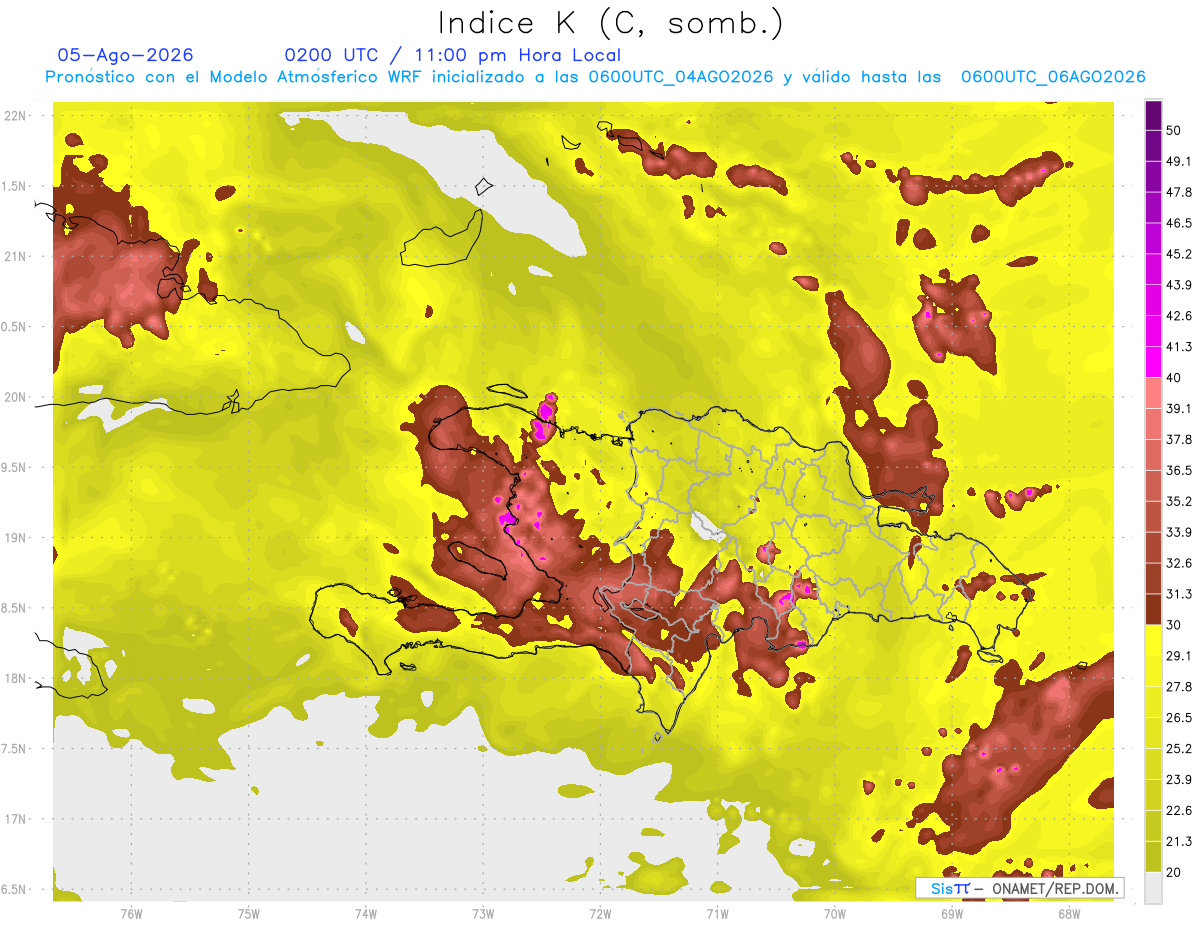The height and width of the screenshot is (927, 1200).
Task: Click the colorbar value '35.2'
Action: coord(1180,501)
